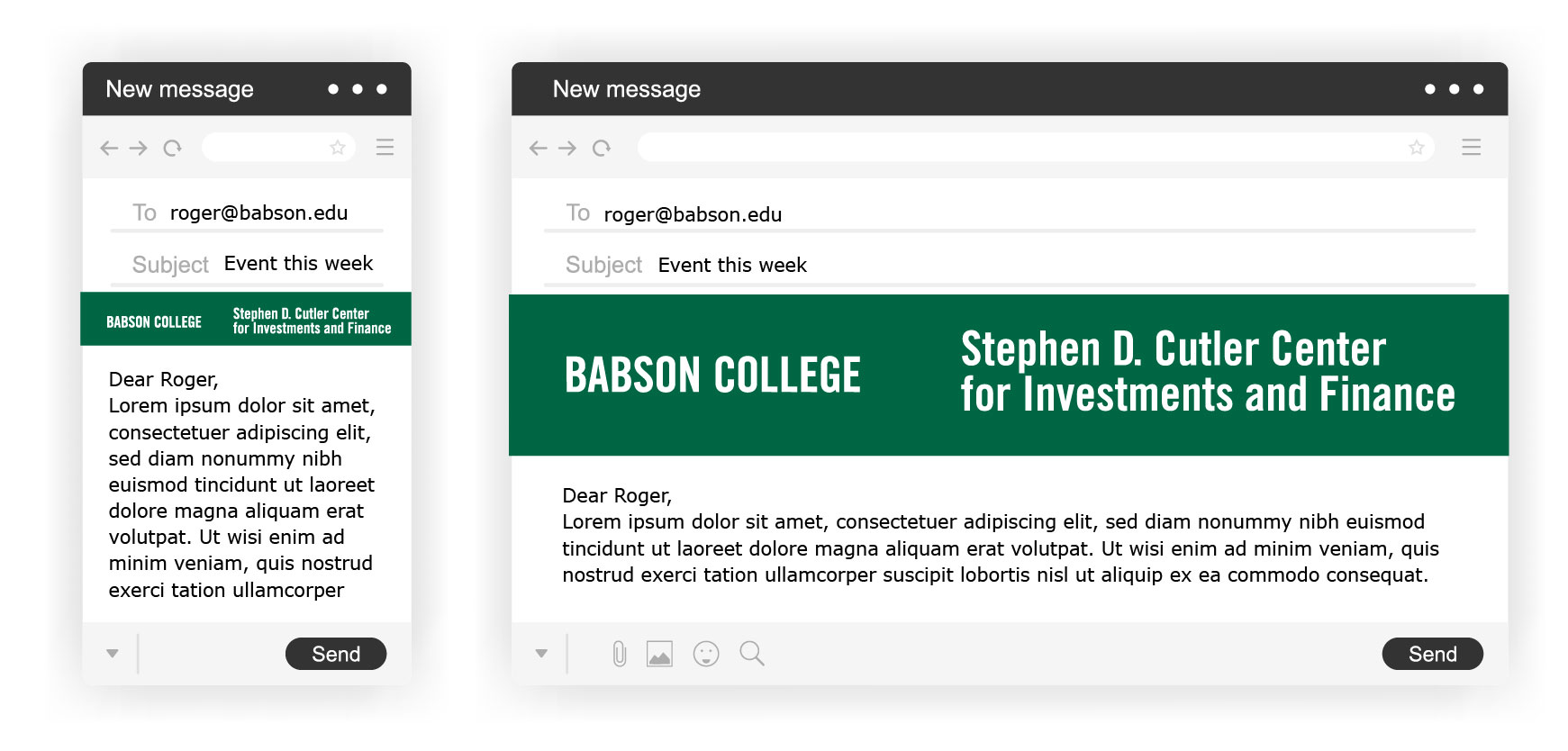The height and width of the screenshot is (751, 1568).
Task: Expand the dropdown arrow in the large window footer
Action: pyautogui.click(x=541, y=654)
